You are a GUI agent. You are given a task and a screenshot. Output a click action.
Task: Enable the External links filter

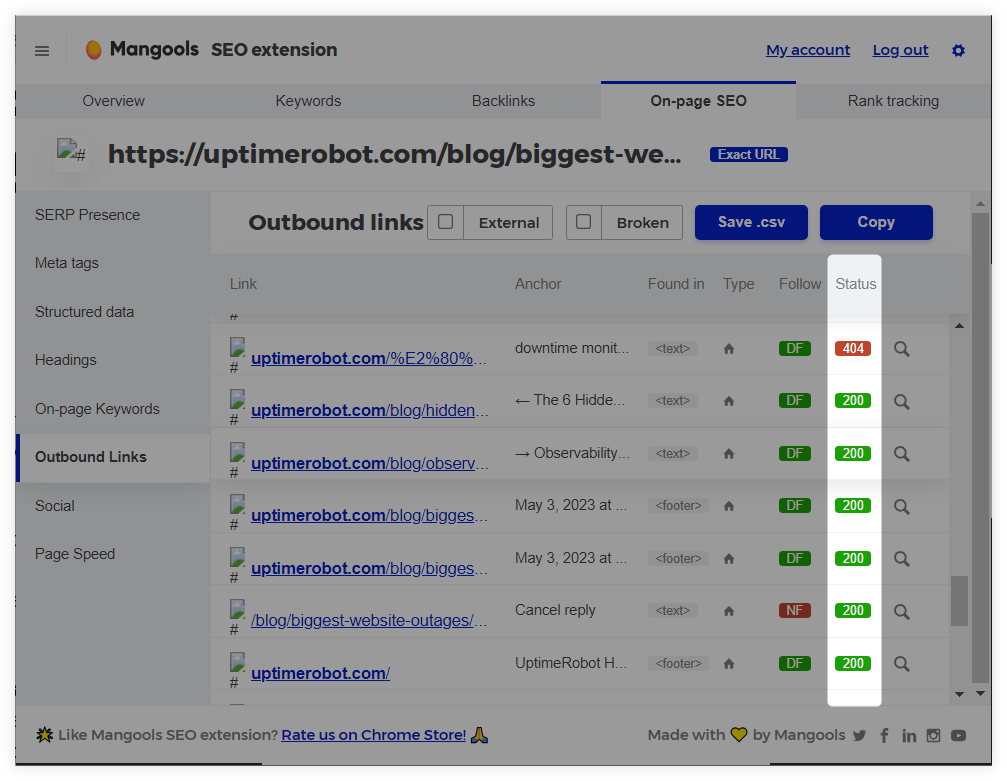coord(444,222)
